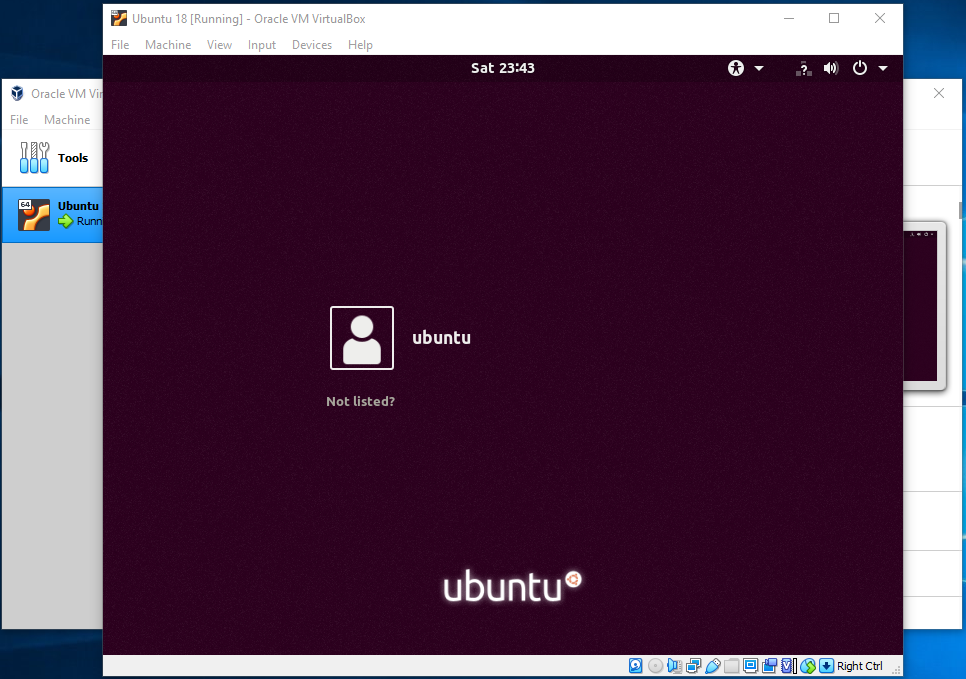
Task: Click the volume speaker icon
Action: tap(831, 68)
